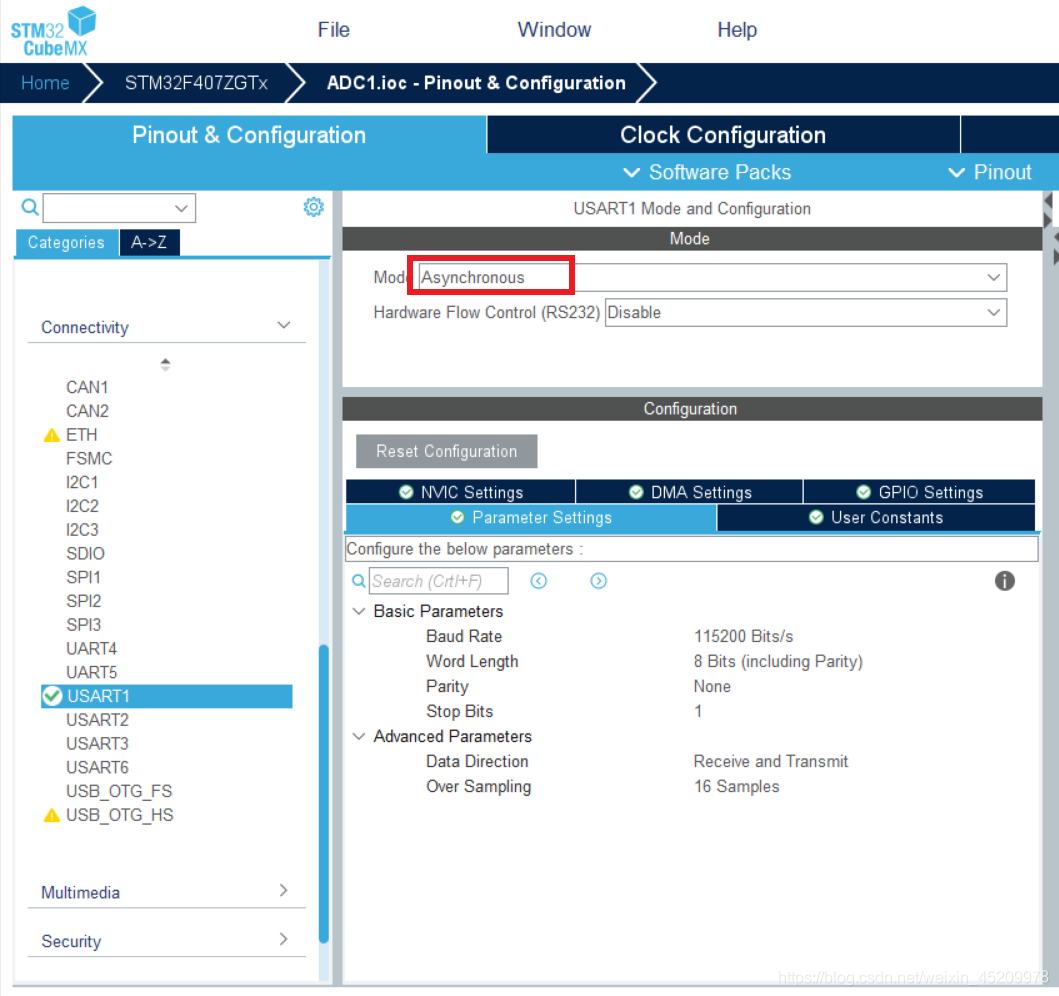Click the green check icon next to USART1
Viewport: 1059px width, 996px height.
coord(52,696)
